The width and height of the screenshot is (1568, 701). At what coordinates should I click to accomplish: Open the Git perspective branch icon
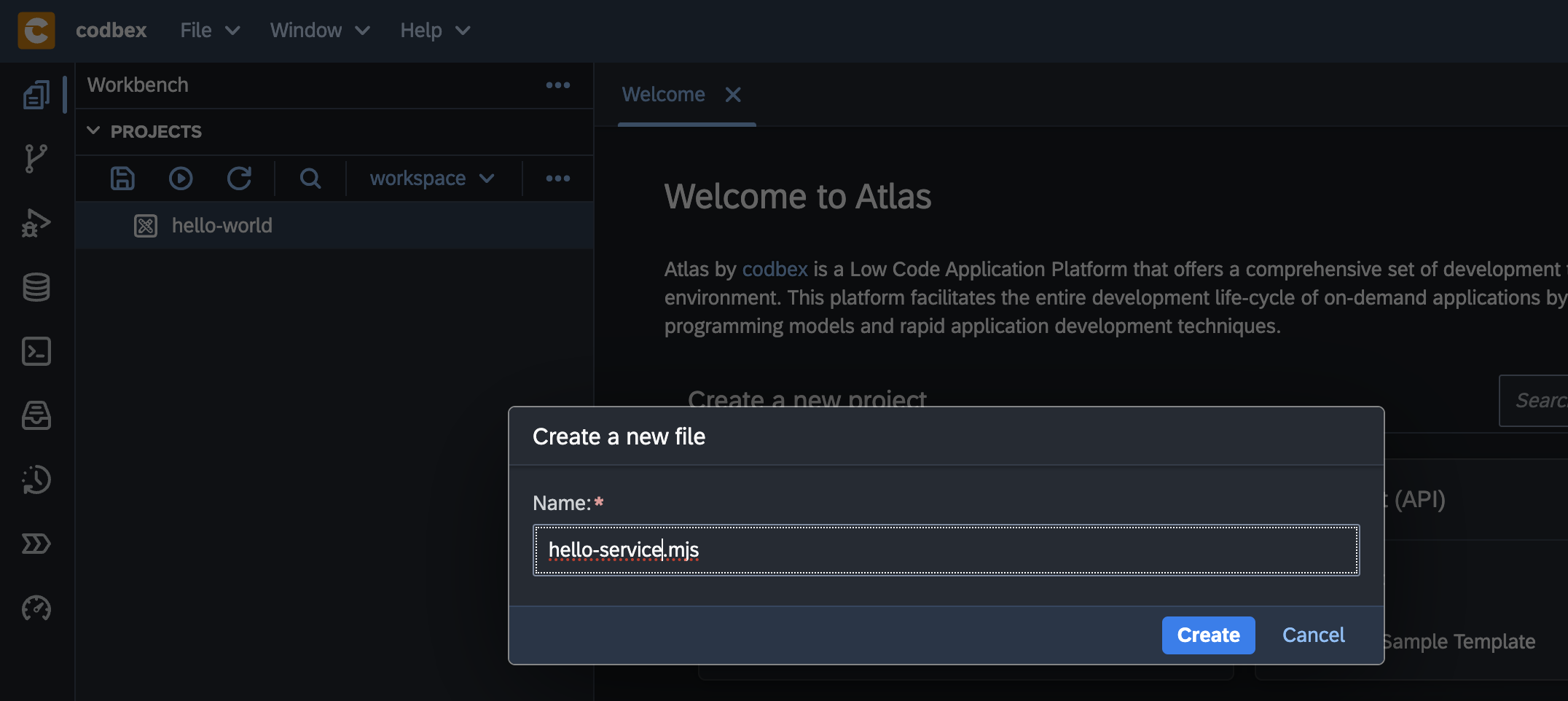(36, 159)
